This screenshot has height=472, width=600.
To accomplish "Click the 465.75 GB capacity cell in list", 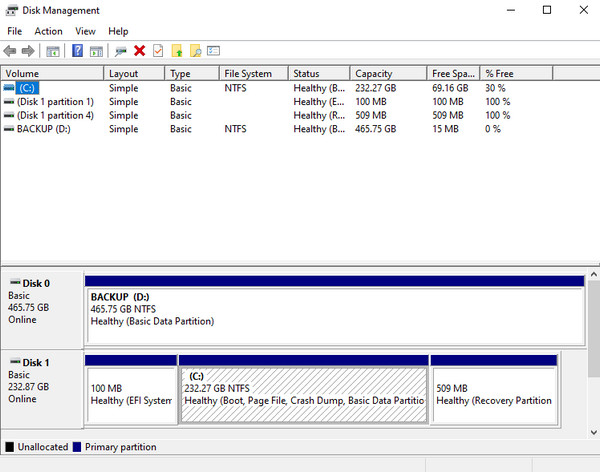I will click(375, 129).
